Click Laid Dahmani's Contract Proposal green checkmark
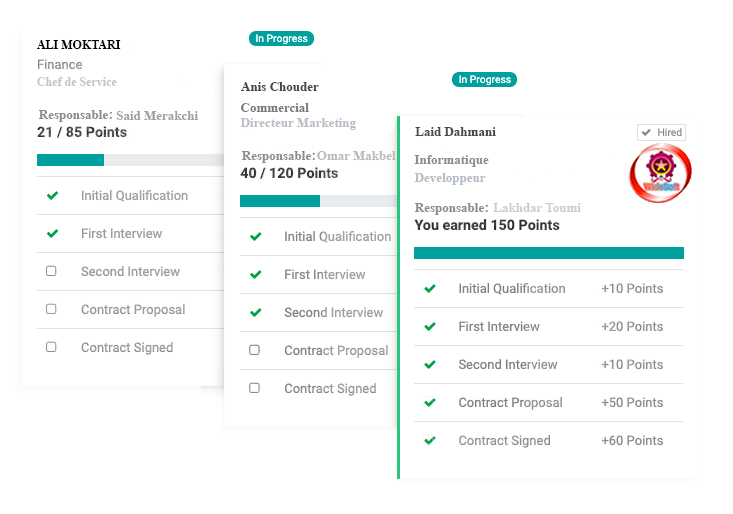Image resolution: width=733 pixels, height=514 pixels. tap(430, 402)
